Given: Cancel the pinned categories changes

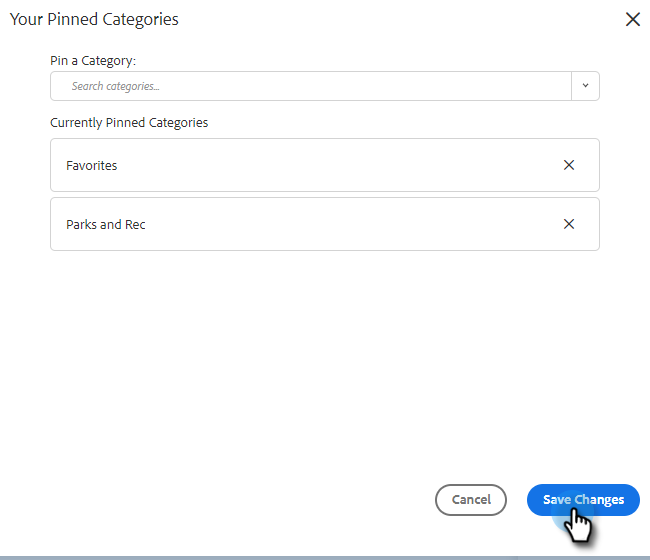Looking at the screenshot, I should pyautogui.click(x=471, y=499).
